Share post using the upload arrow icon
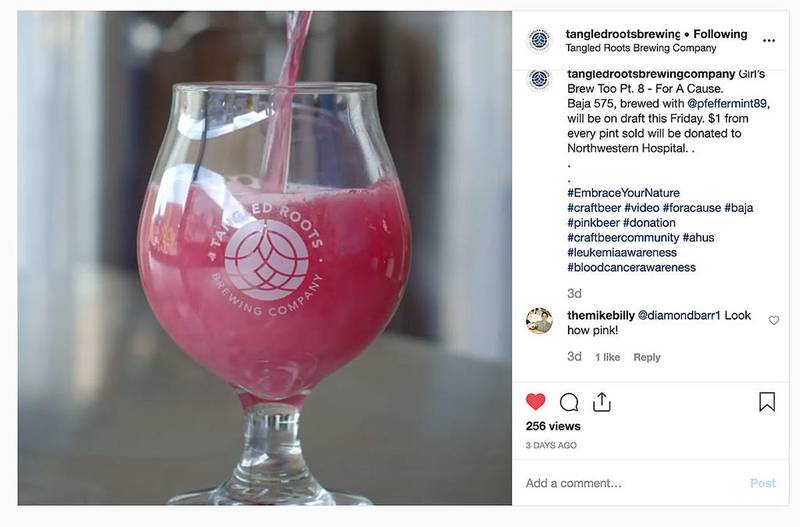This screenshot has height=527, width=800. coord(602,402)
